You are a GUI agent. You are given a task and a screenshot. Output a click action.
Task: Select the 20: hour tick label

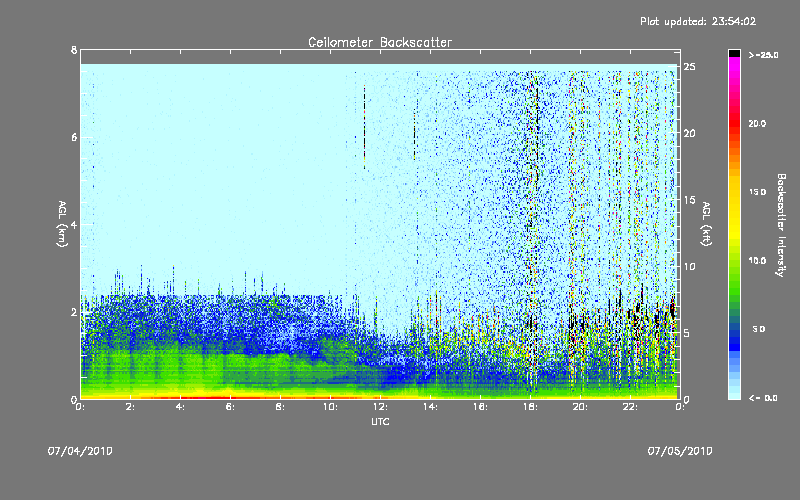pos(581,407)
